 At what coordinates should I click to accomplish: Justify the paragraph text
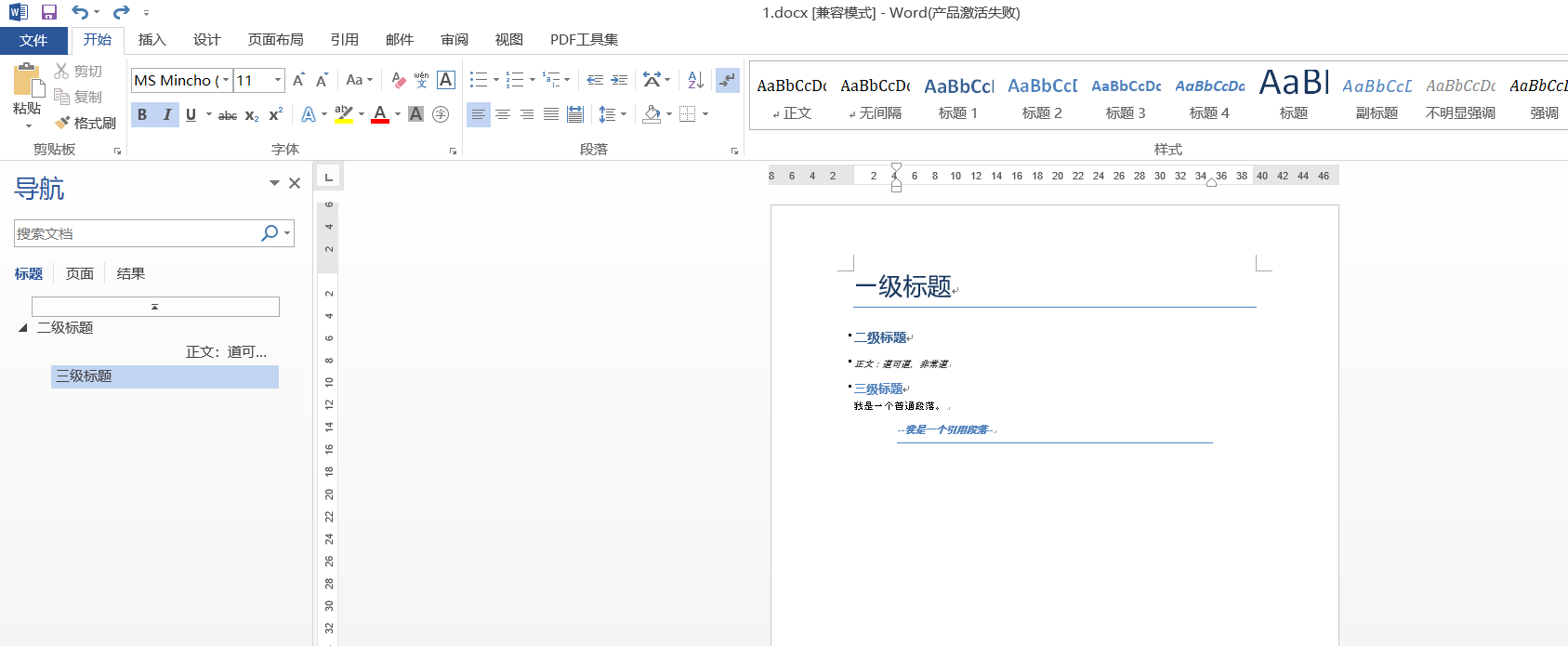click(551, 114)
